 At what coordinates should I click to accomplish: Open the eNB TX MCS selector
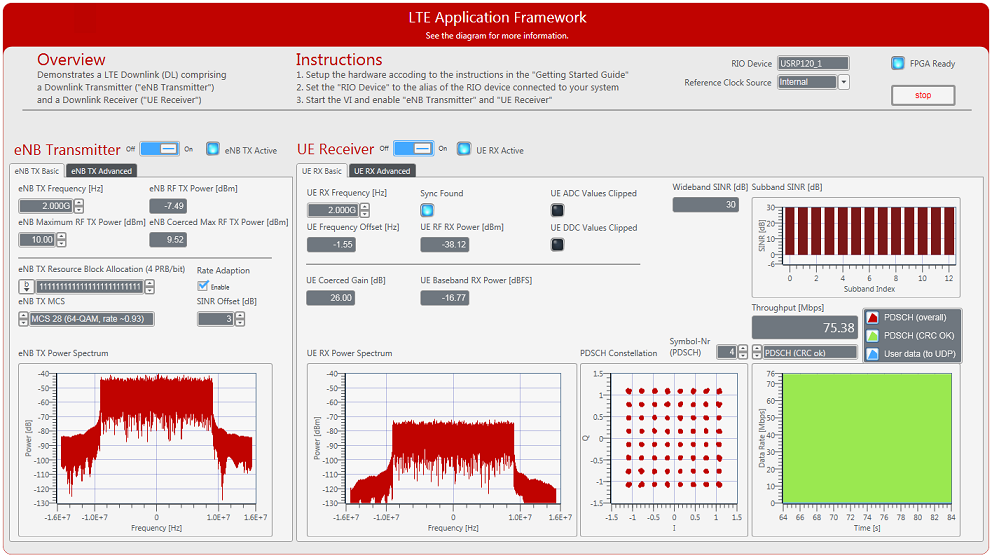click(24, 319)
